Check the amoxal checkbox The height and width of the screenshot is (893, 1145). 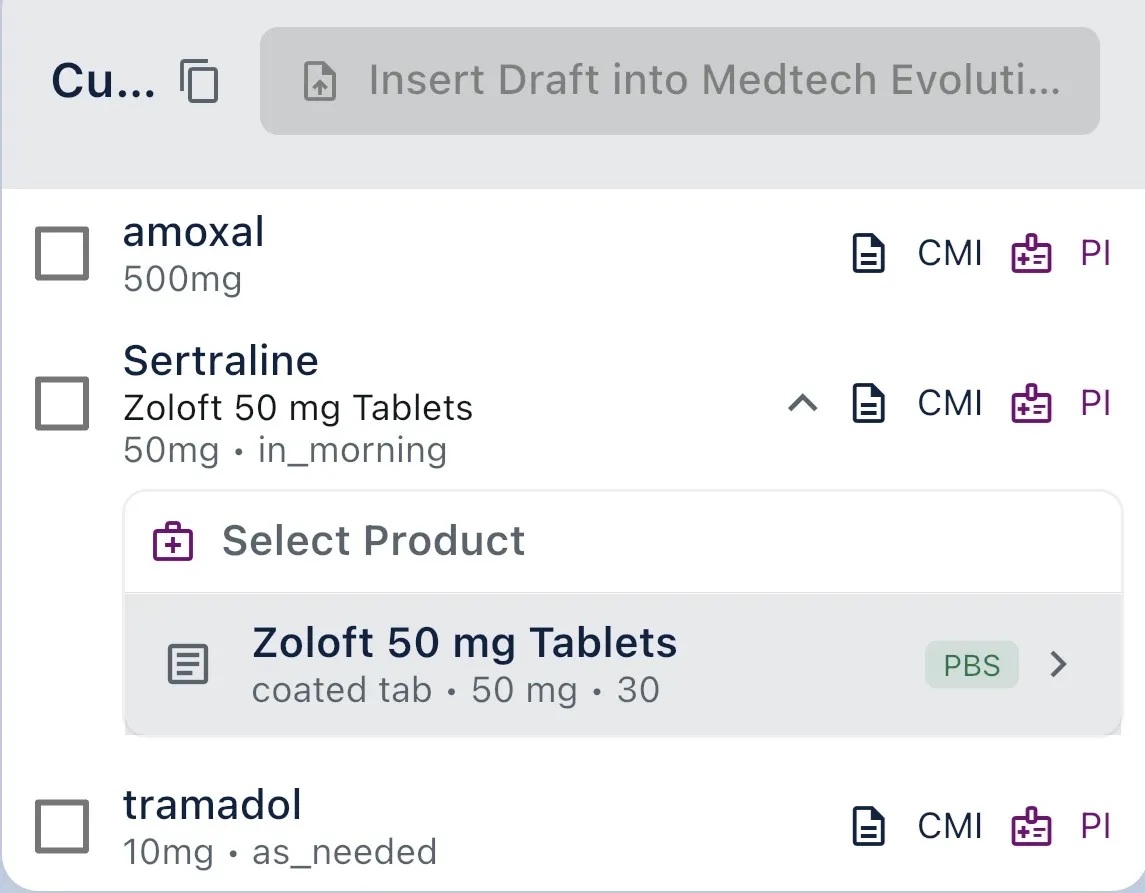61,253
